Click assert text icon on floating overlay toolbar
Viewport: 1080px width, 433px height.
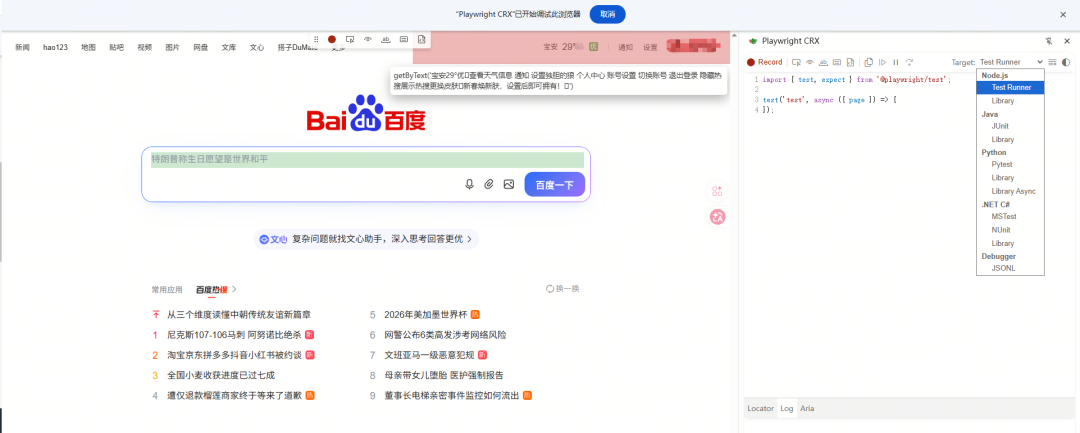[386, 40]
